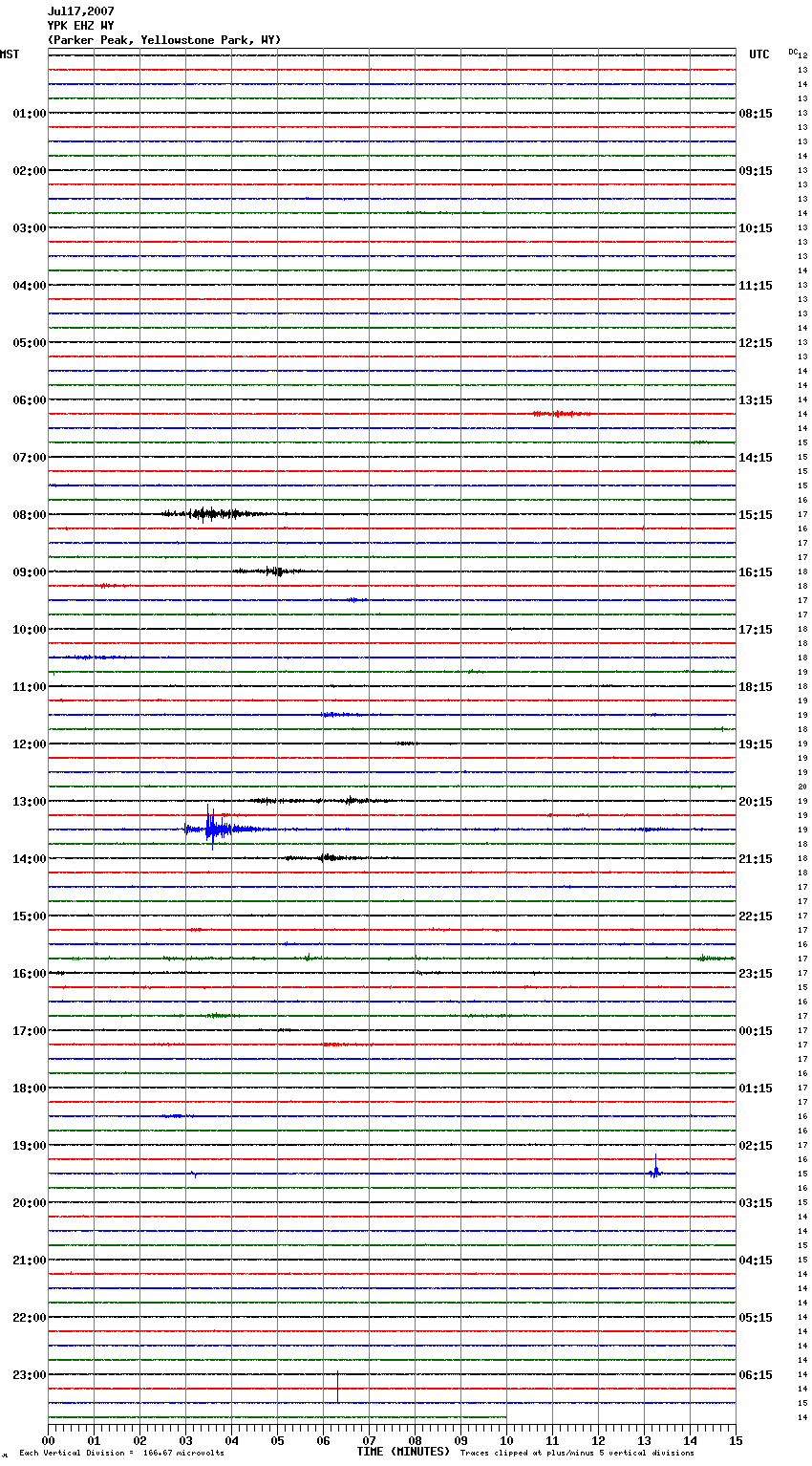Screen dimensions: 812x1466
Task: Select the 08:00 MST time label
Action: (x=30, y=515)
